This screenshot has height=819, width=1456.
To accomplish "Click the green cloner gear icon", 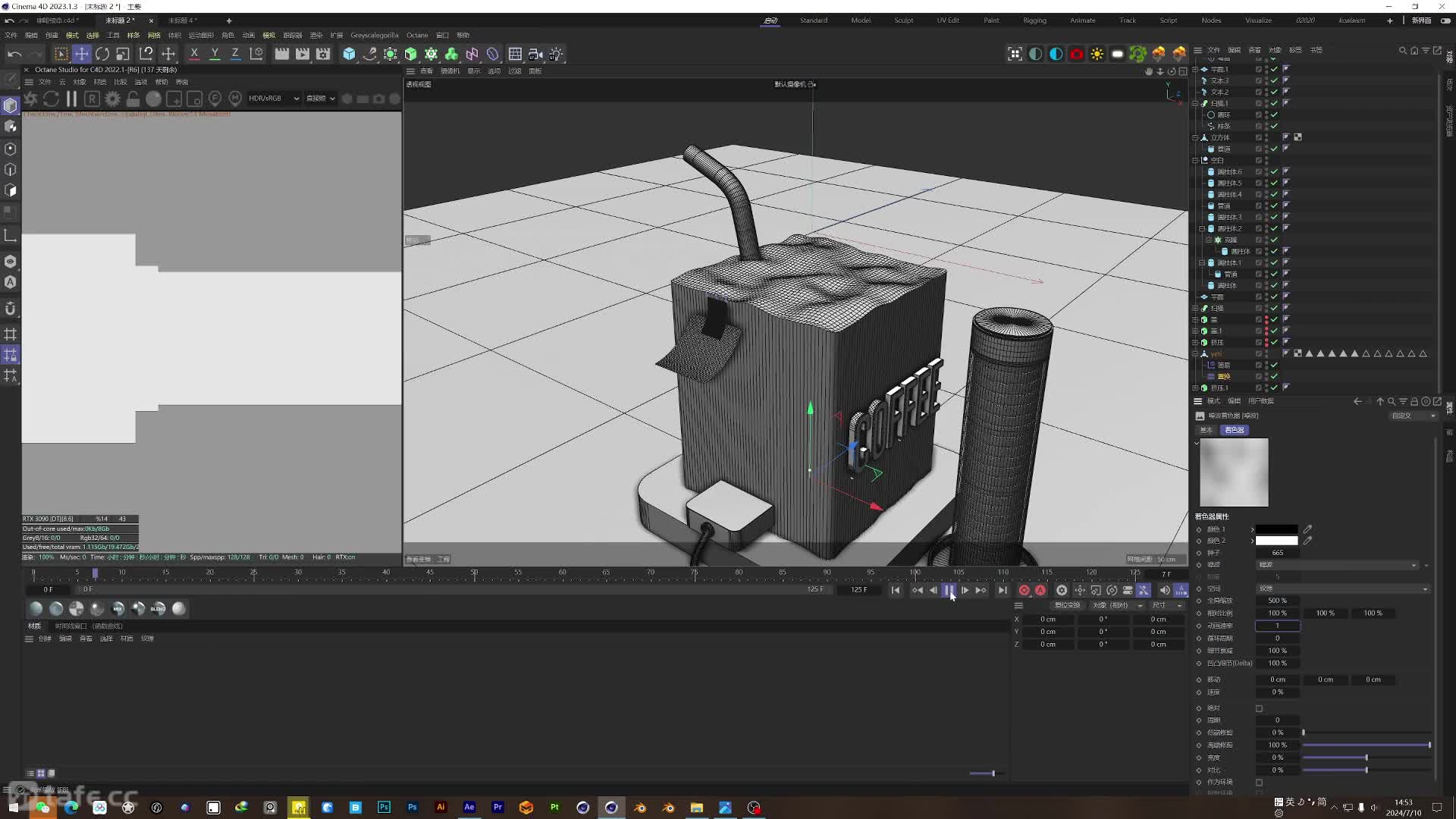I will pos(431,54).
